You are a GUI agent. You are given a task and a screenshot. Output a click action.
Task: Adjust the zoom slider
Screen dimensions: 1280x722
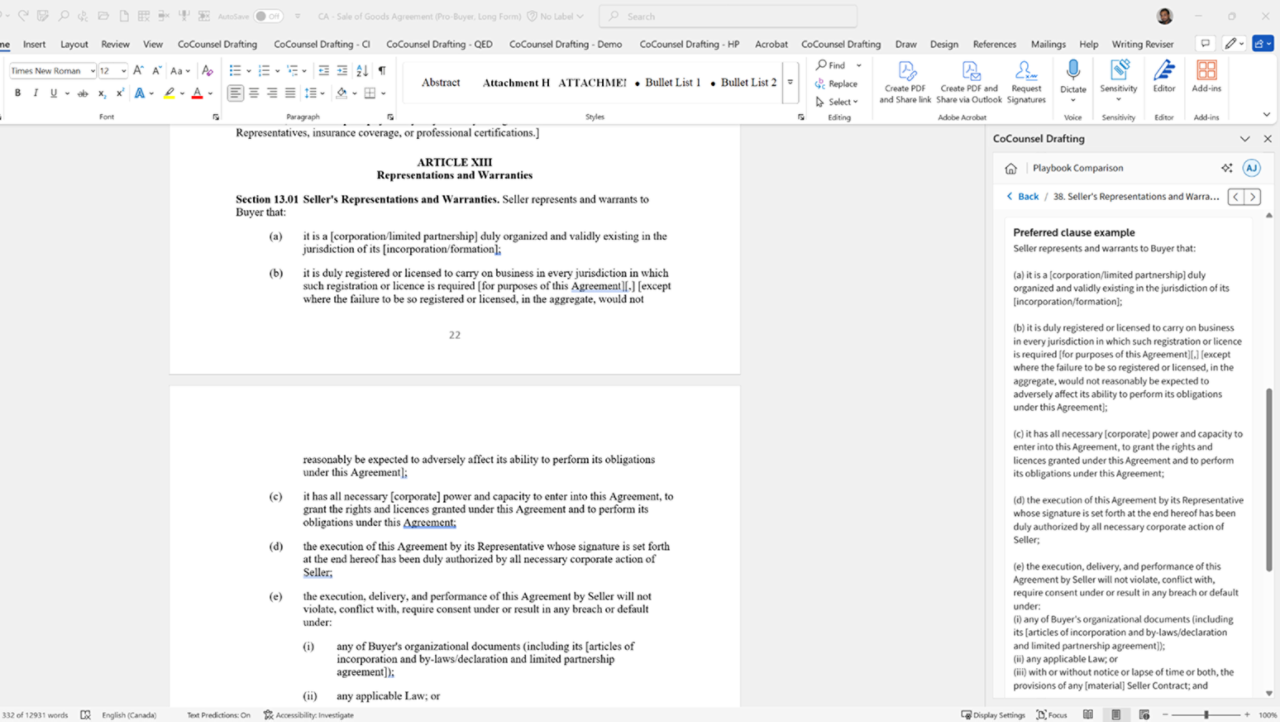pos(1207,715)
